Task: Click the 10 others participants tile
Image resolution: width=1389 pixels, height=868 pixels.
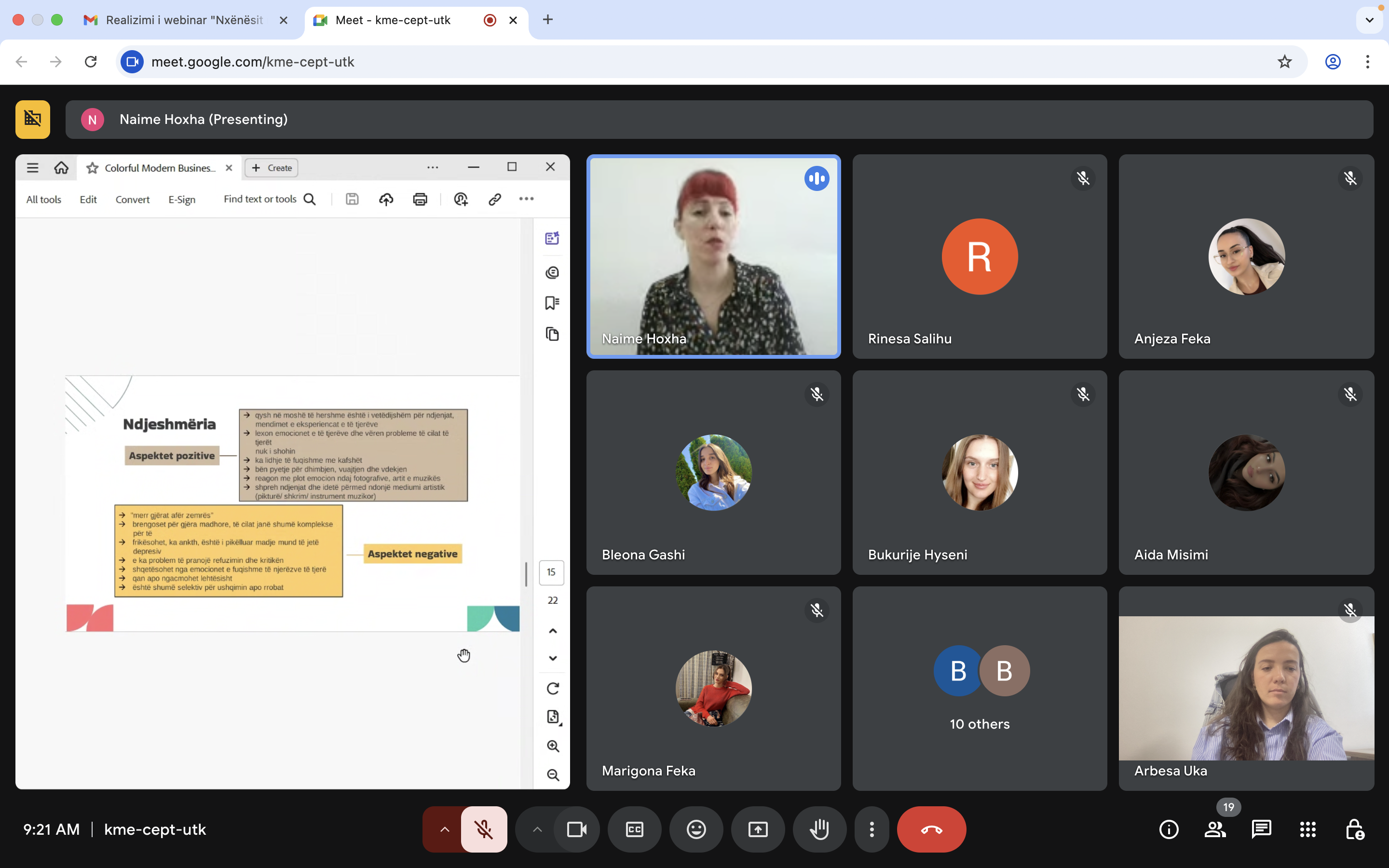Action: [979, 688]
